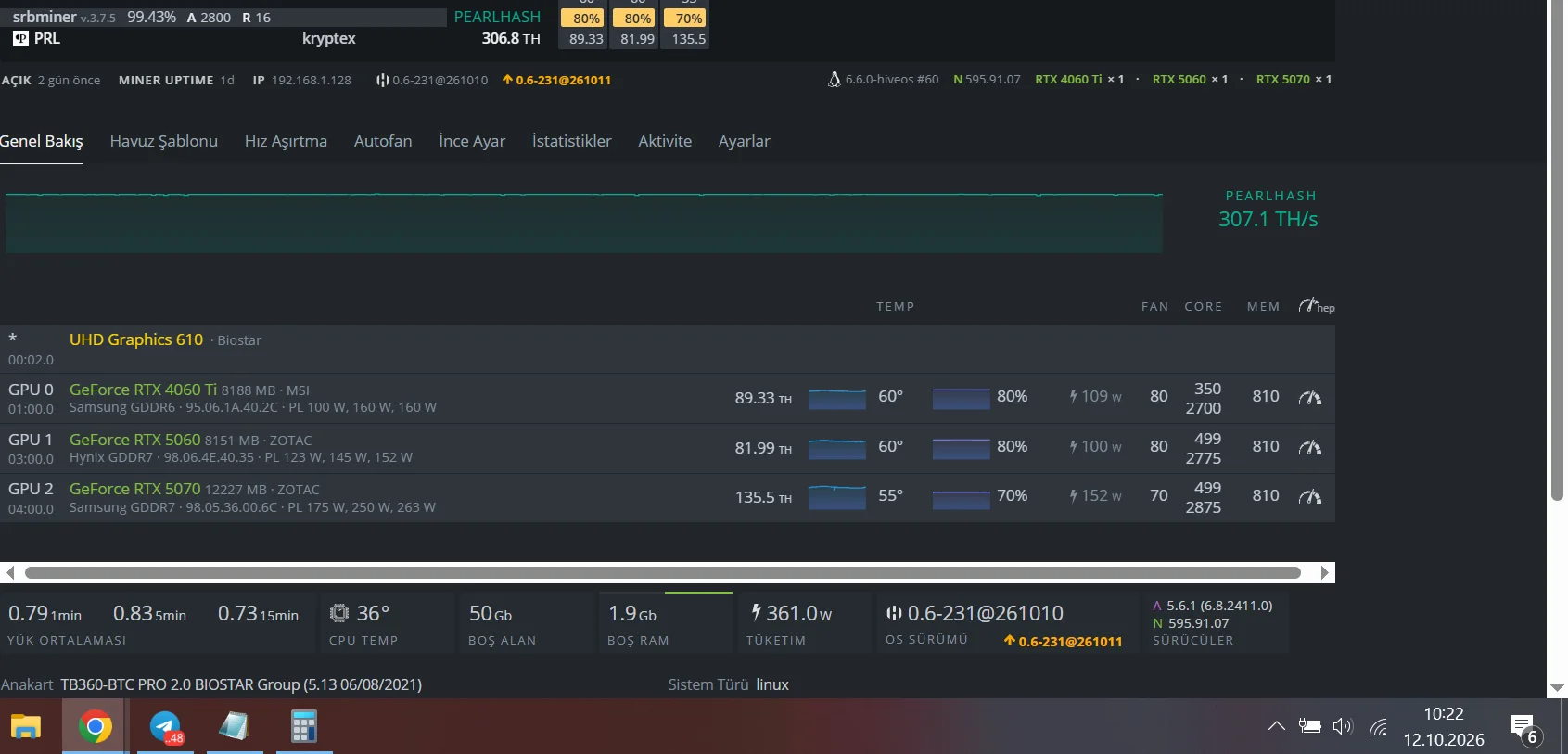
Task: Click the left arrow of horizontal scrollbar
Action: pos(10,573)
